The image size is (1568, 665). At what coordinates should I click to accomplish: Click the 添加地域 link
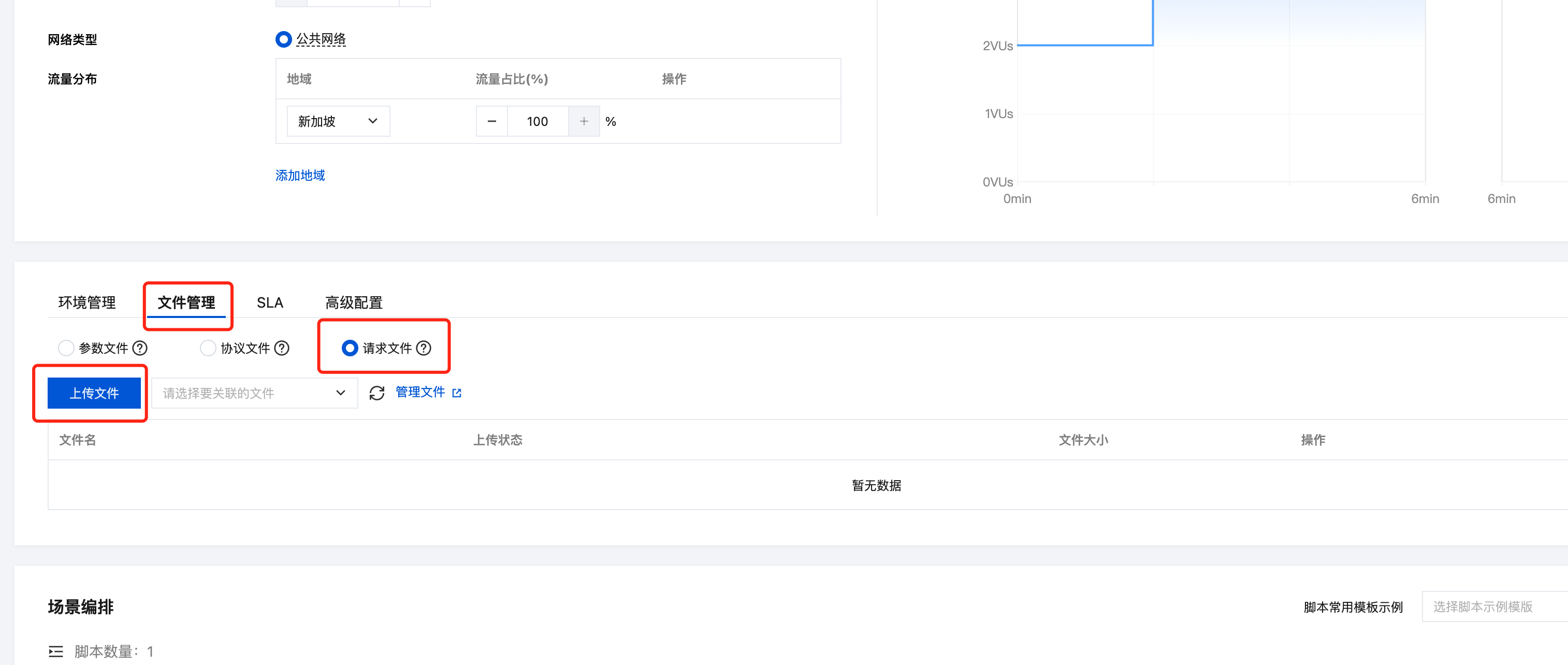click(300, 176)
